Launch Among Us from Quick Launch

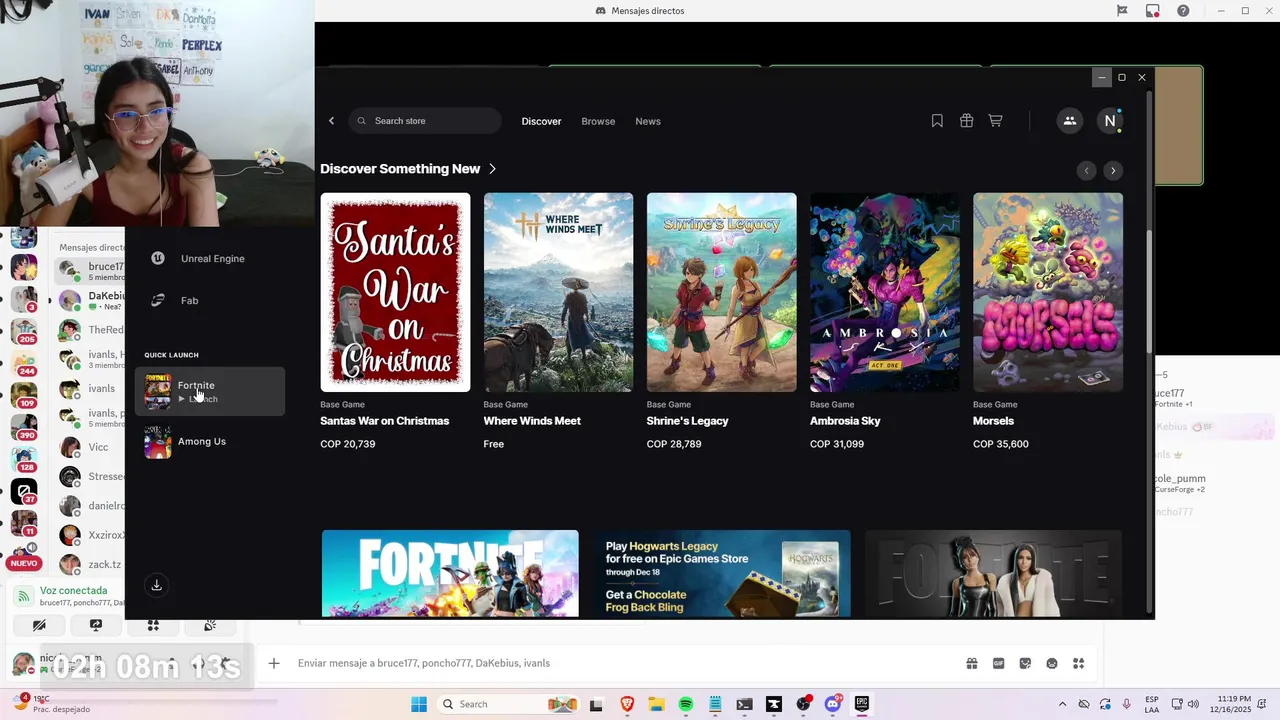click(x=210, y=442)
